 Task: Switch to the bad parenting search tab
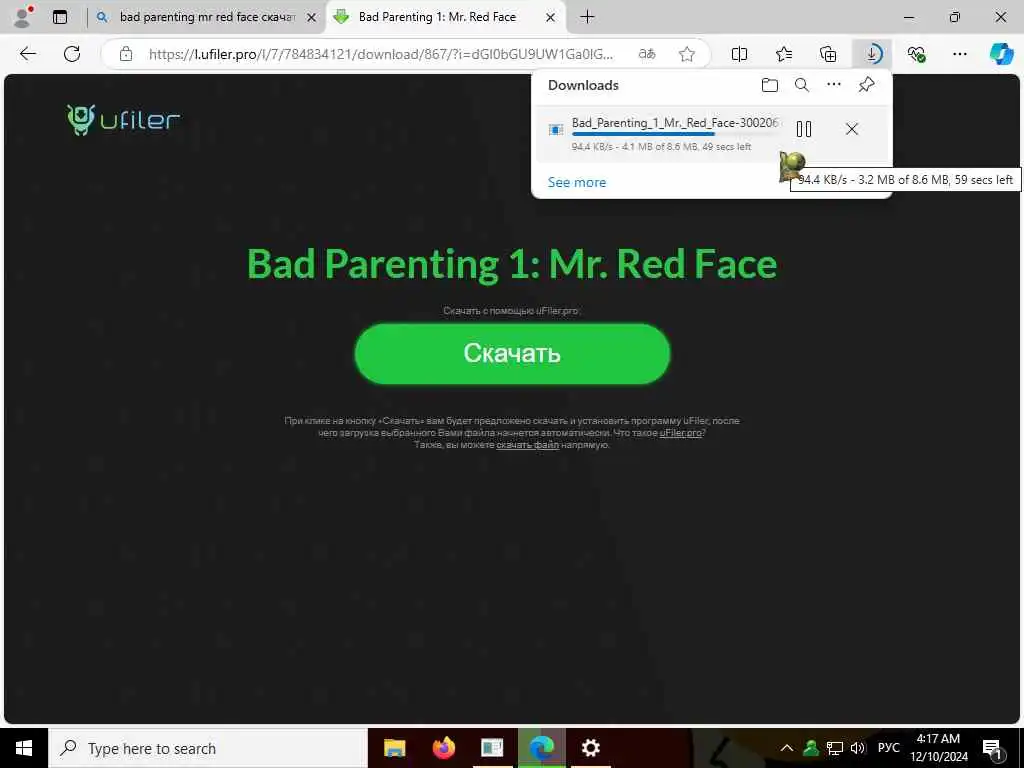tap(207, 17)
